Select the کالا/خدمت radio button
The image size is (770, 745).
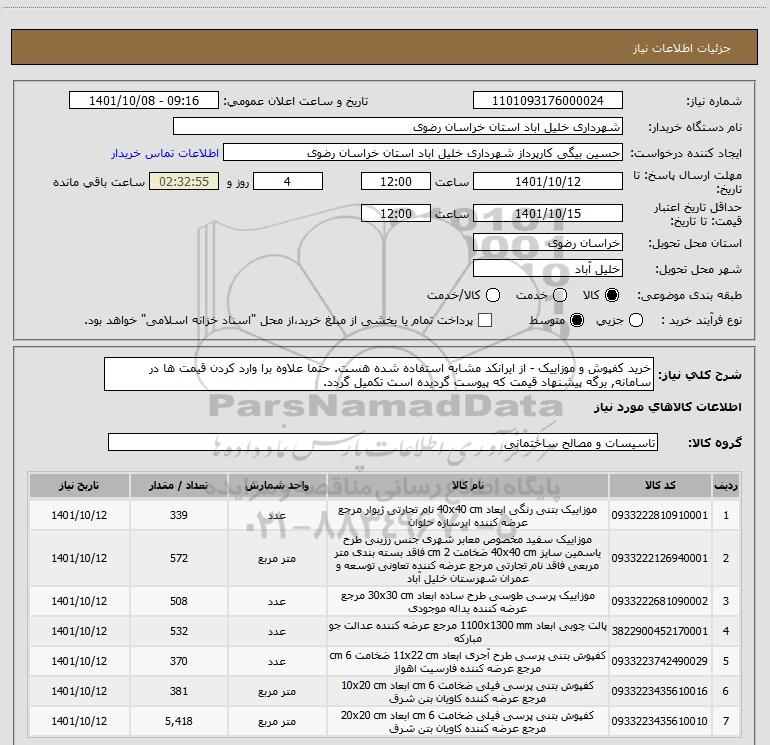point(493,295)
